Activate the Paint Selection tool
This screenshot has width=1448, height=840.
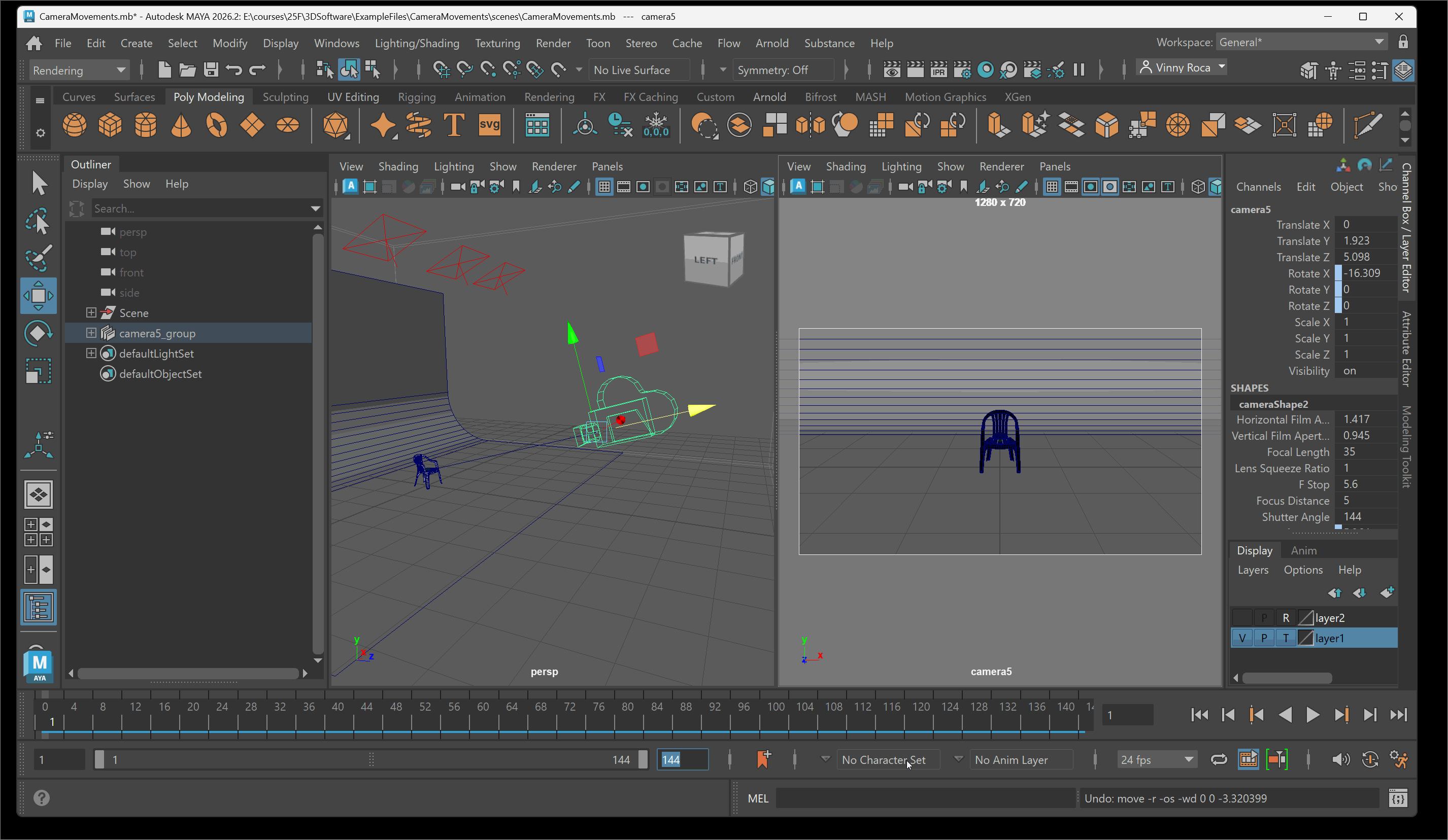pos(38,258)
